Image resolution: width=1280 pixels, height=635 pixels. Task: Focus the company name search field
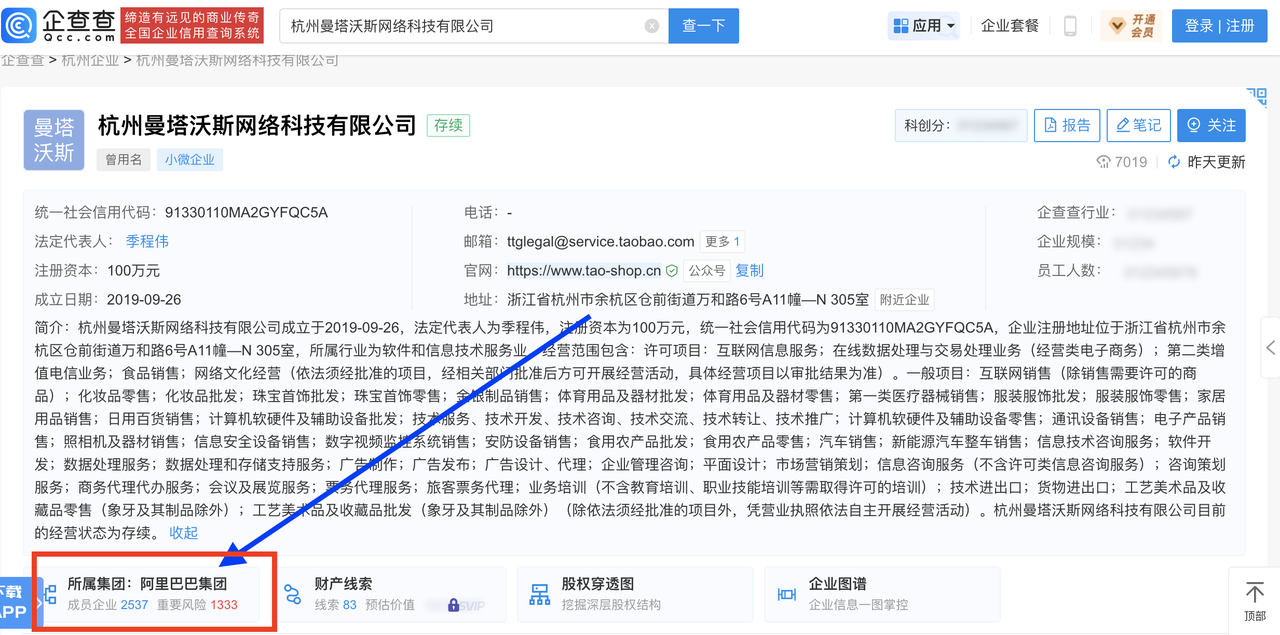[x=474, y=26]
